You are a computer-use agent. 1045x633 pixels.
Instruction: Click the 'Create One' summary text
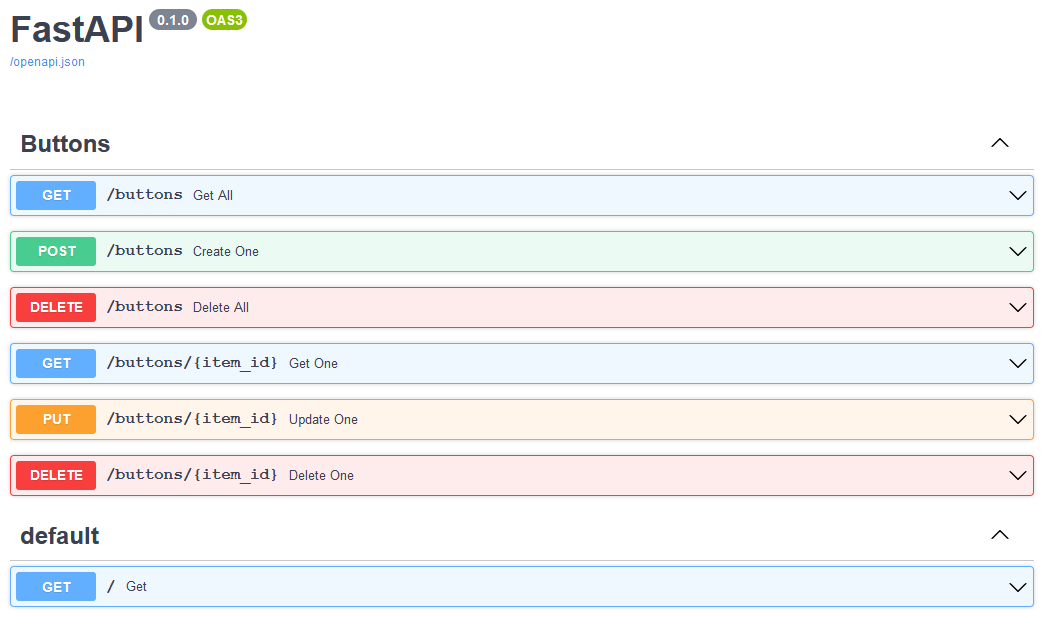tap(226, 251)
